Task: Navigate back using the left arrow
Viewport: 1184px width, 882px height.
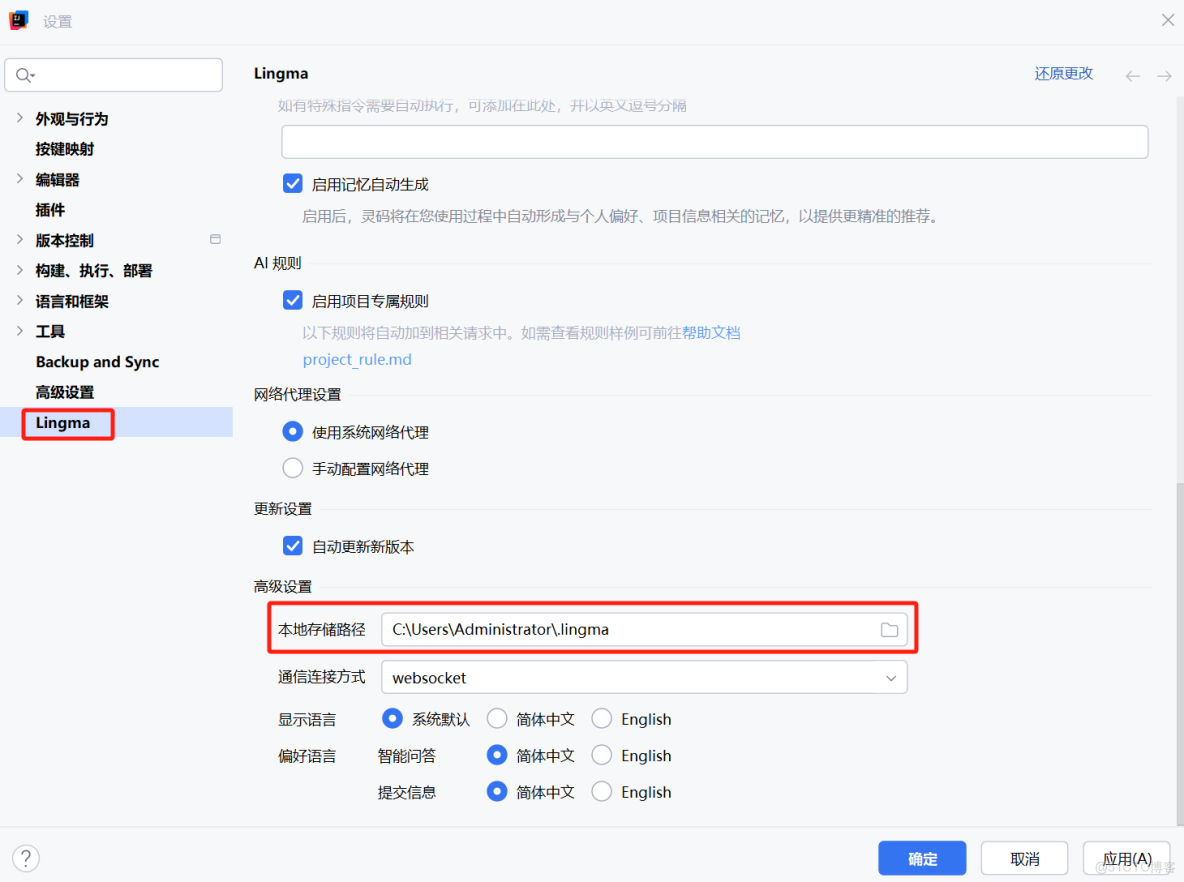Action: click(1131, 73)
